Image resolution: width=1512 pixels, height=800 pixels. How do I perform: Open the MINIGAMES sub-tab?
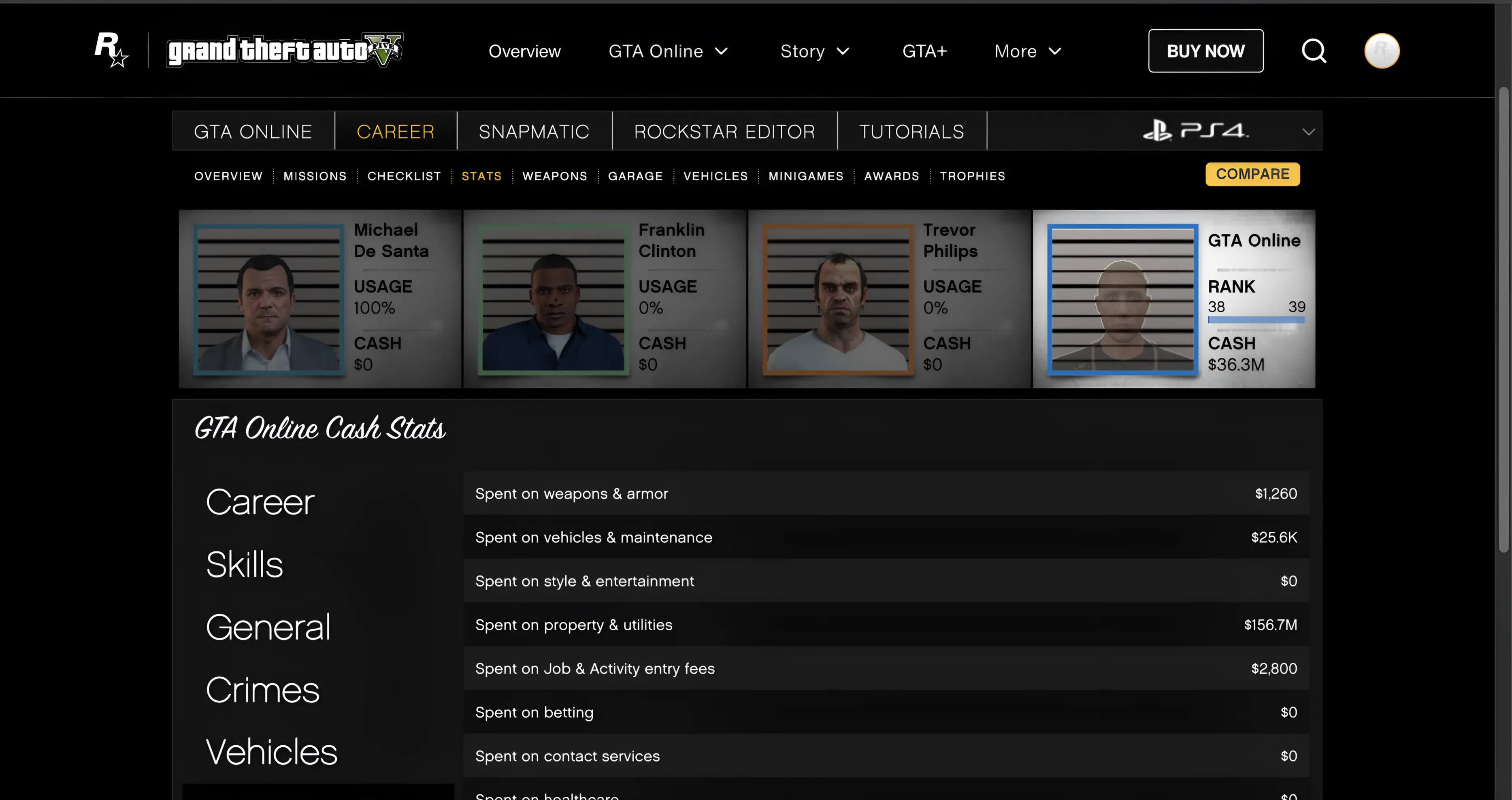(x=806, y=176)
